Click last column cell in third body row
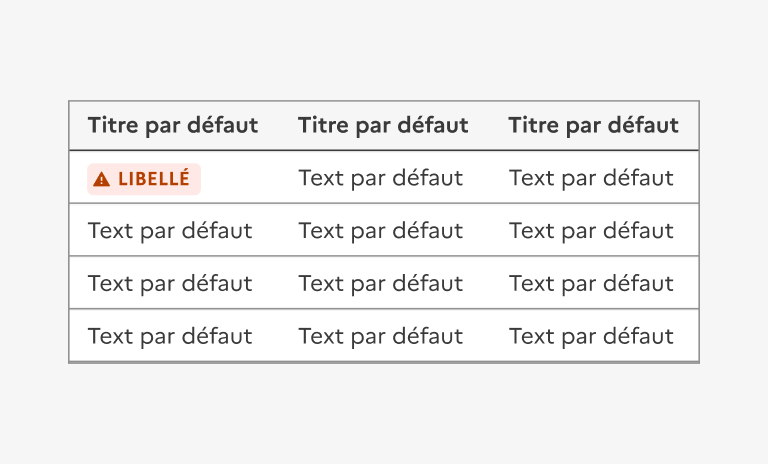Screen dimensions: 768x464 coord(591,284)
